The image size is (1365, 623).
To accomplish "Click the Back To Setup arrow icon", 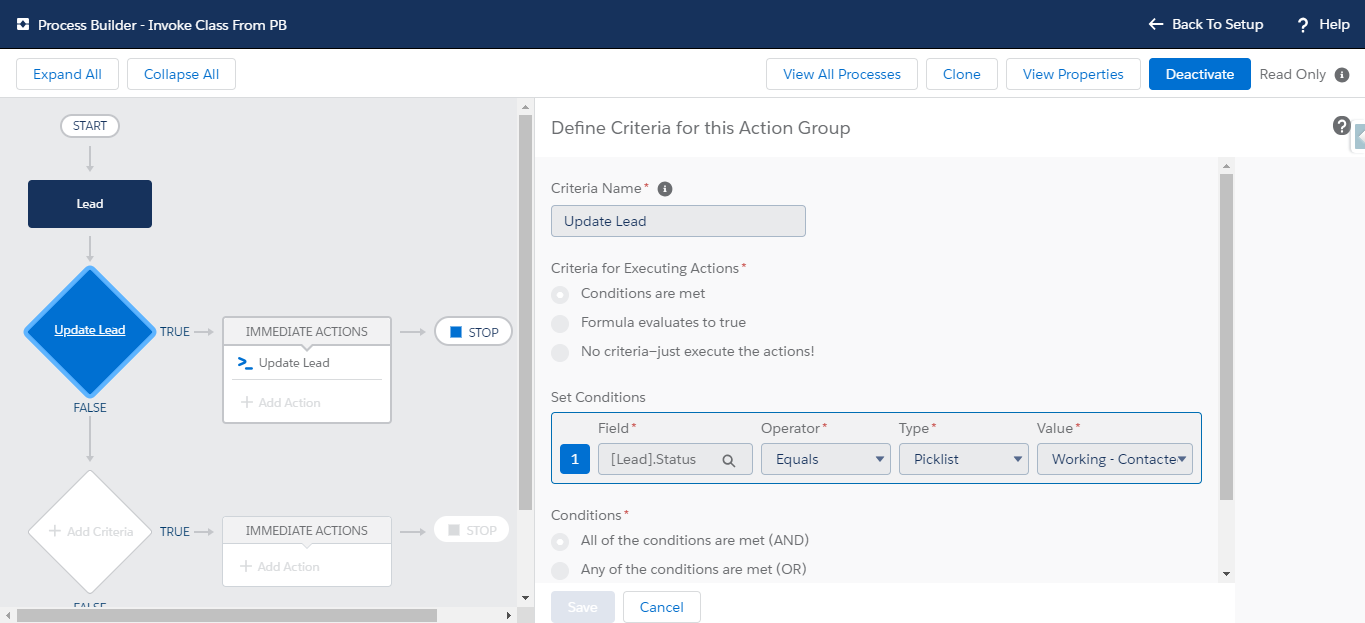I will tap(1156, 24).
